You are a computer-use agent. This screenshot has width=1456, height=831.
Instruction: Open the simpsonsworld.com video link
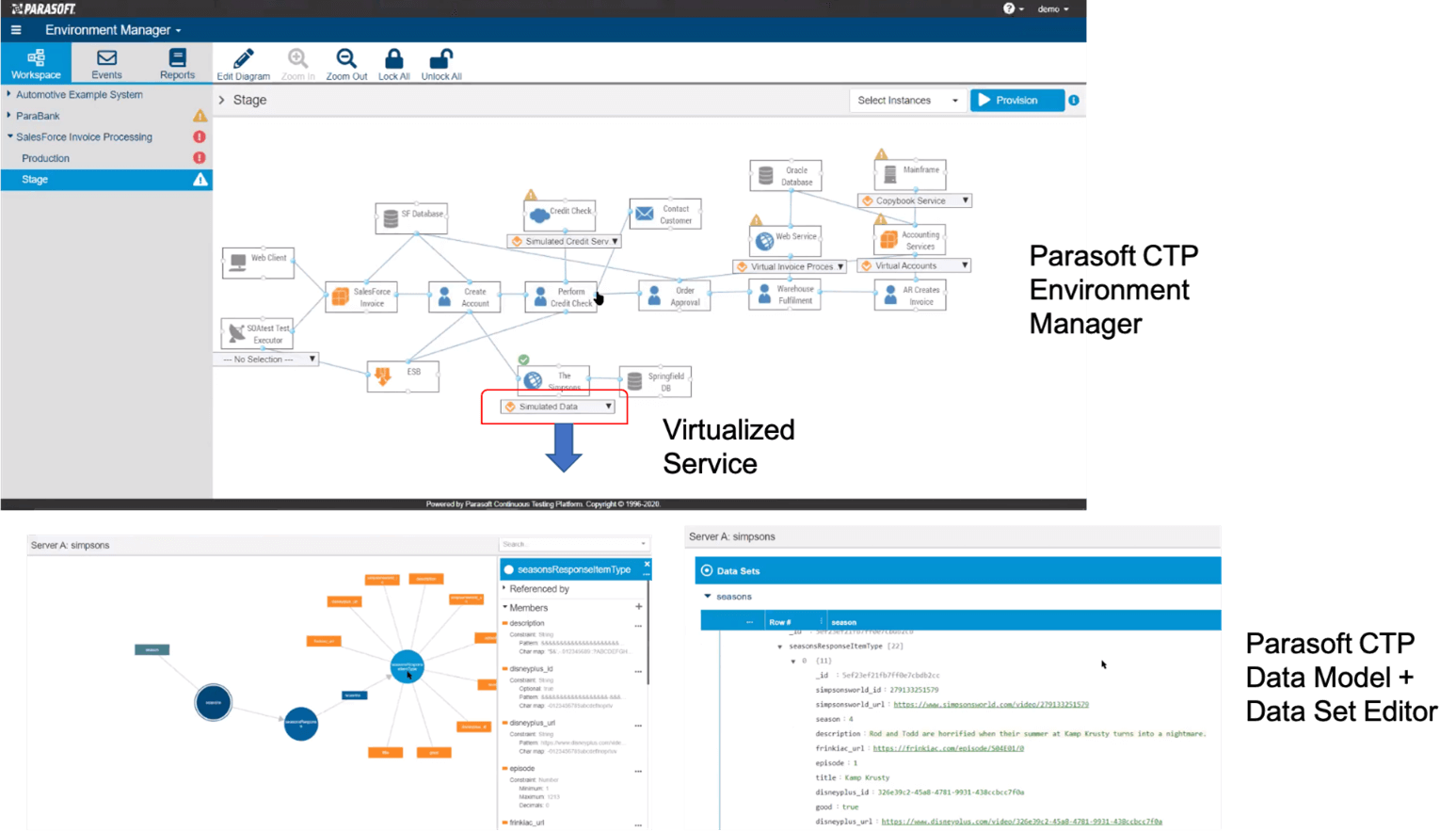click(x=991, y=704)
